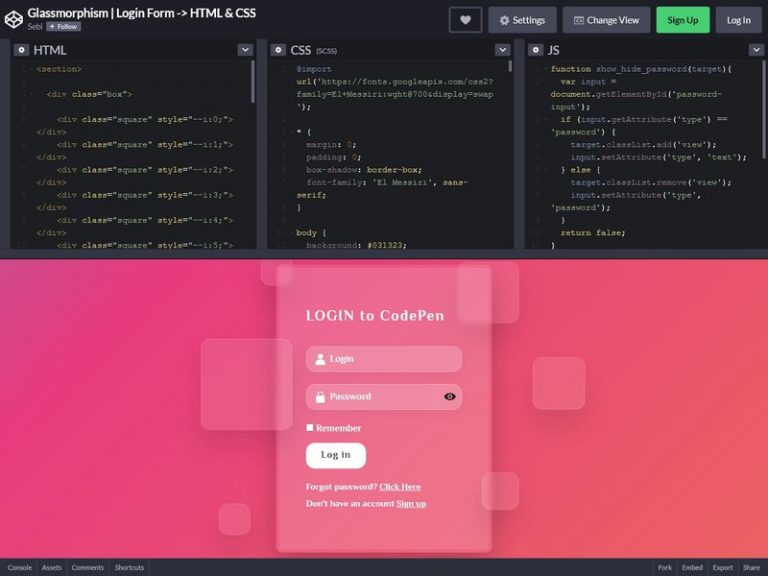Open the Console tab in footer

19,567
